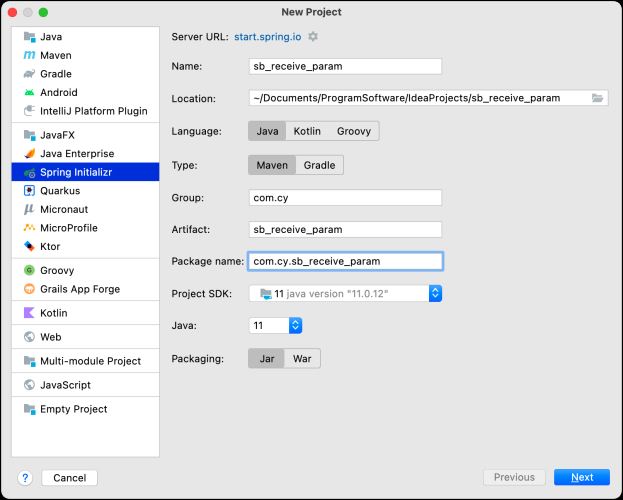623x500 pixels.
Task: Open the Project SDK dropdown
Action: [x=345, y=294]
